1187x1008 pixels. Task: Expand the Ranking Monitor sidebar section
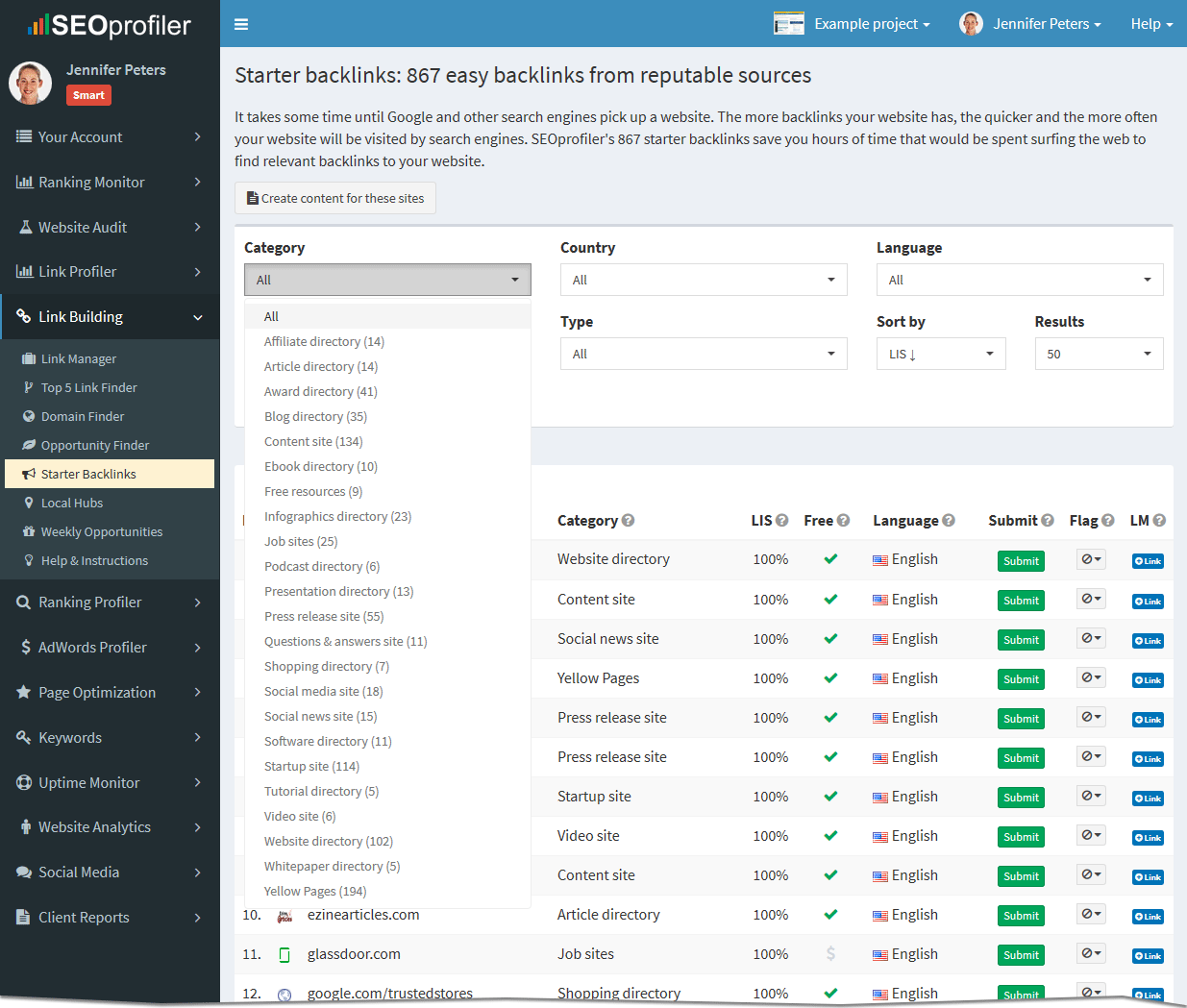click(x=110, y=182)
